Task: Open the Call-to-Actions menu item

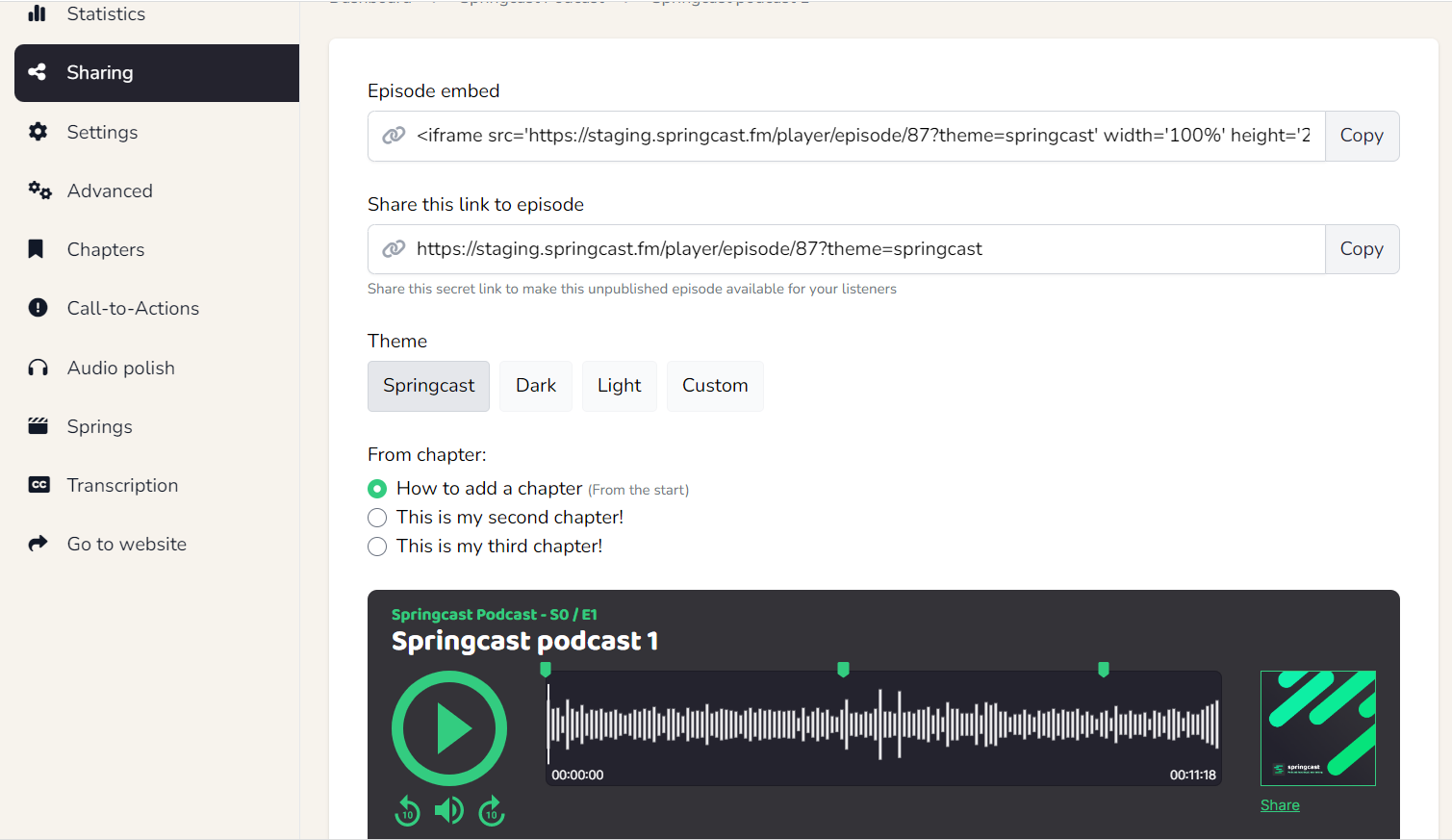Action: tap(133, 308)
